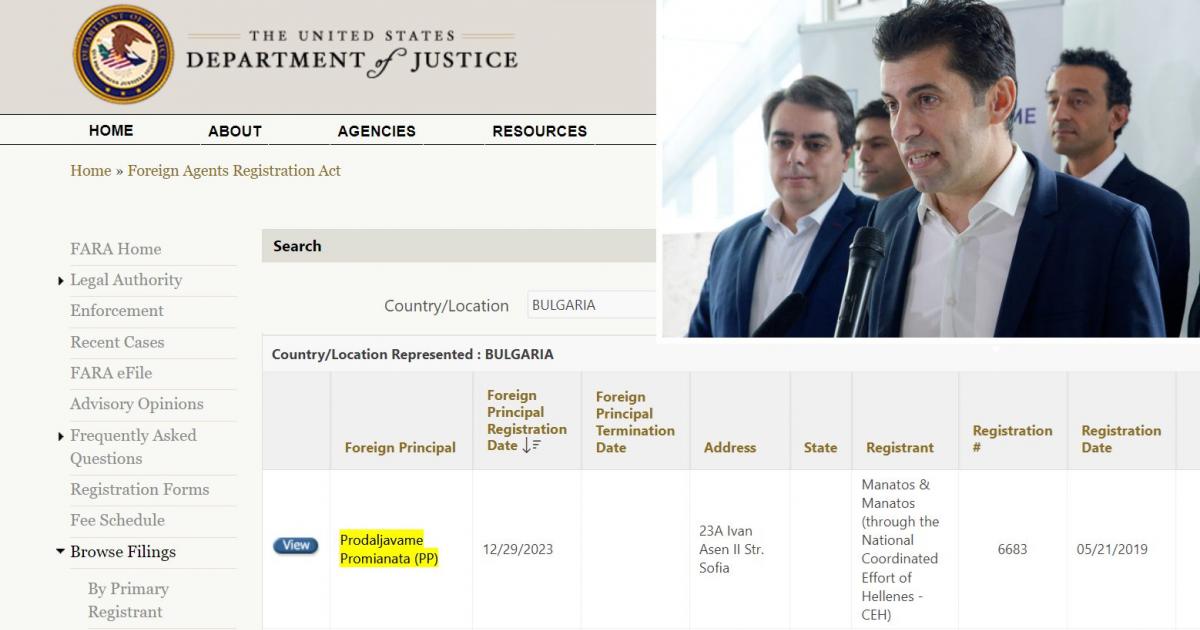
Task: Sort by Address column header
Action: tap(730, 447)
